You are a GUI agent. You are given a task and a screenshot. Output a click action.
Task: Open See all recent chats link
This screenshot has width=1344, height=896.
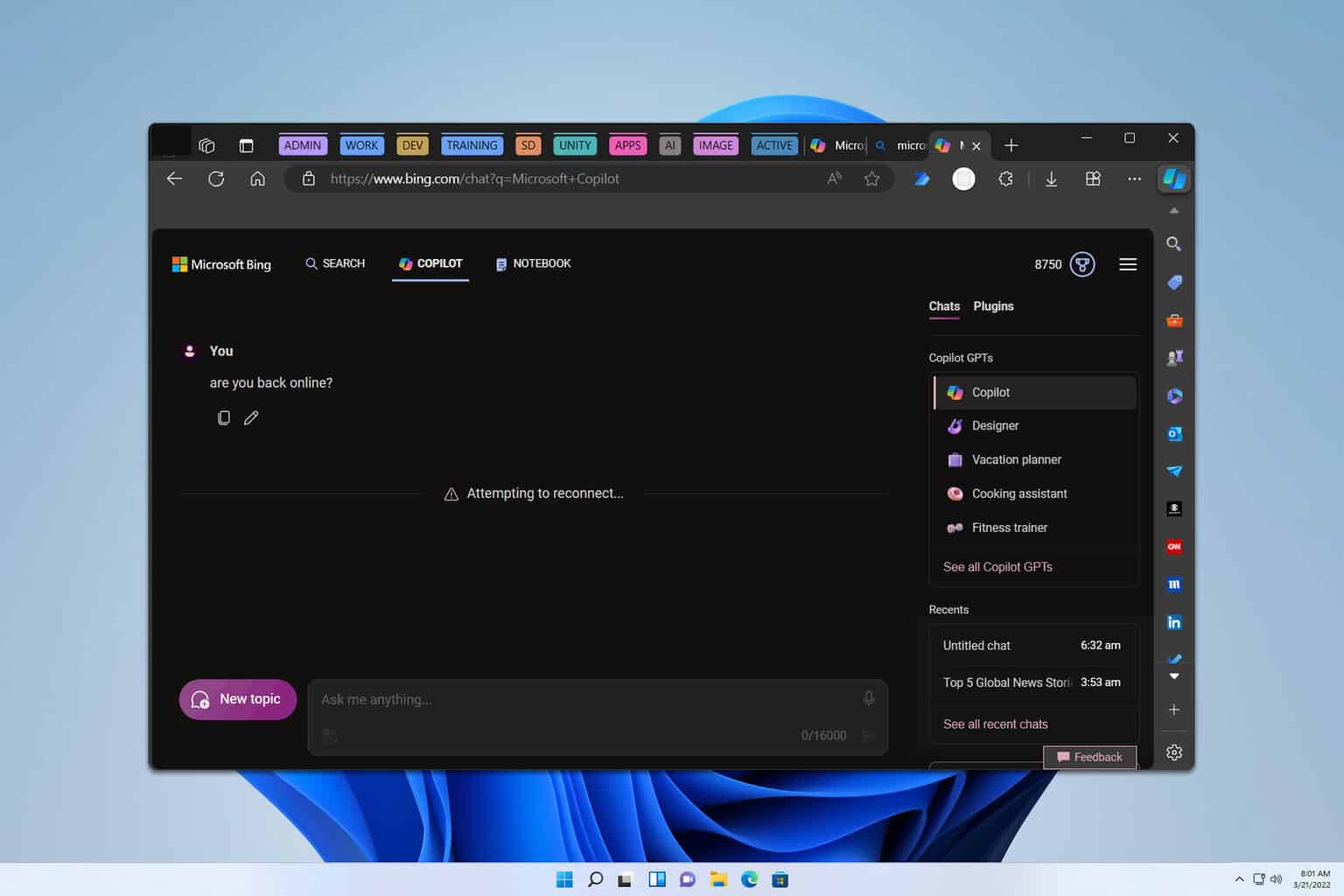coord(995,724)
